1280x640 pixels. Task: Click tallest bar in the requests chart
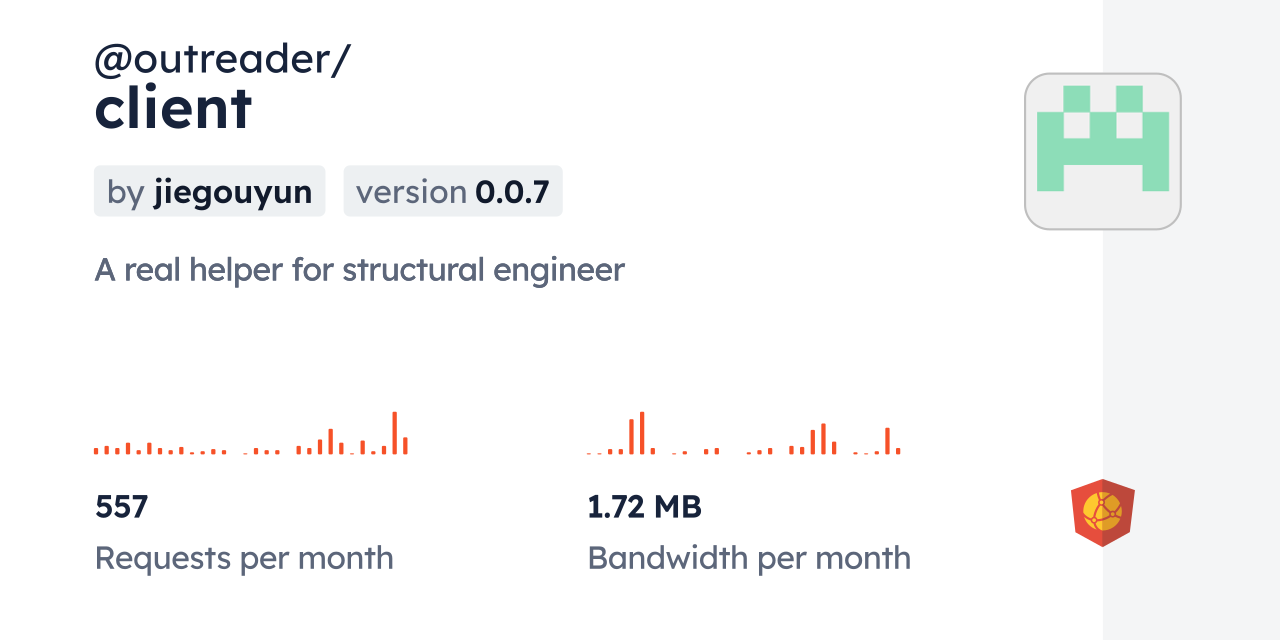(x=395, y=433)
